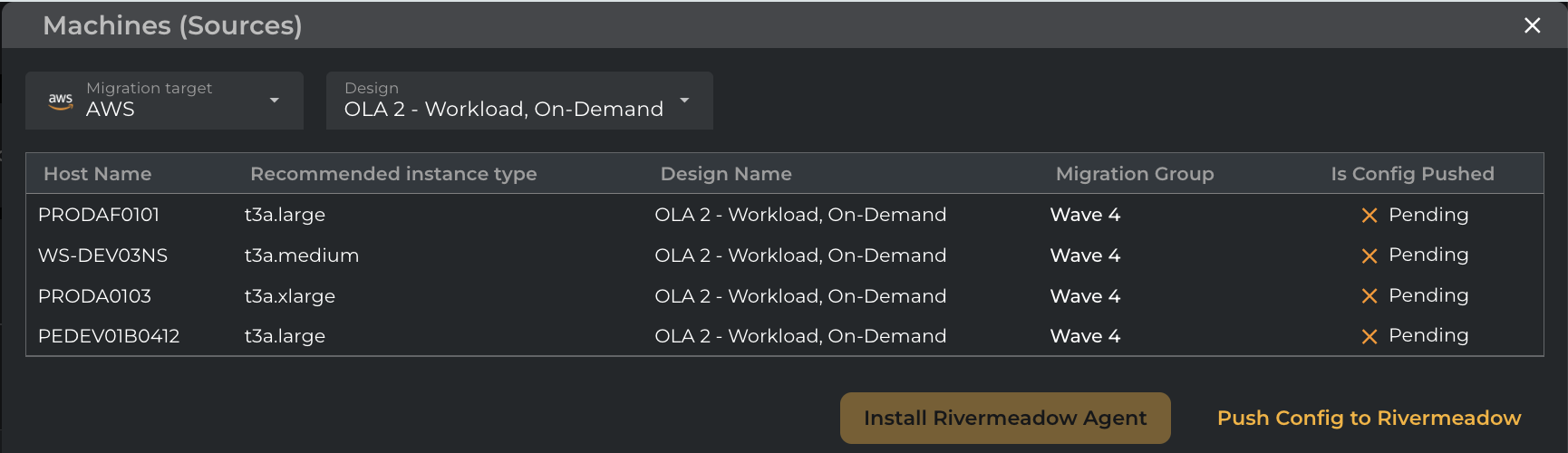Click pending X icon for WS-DEV03NS
Viewport: 1568px width, 453px height.
point(1370,256)
